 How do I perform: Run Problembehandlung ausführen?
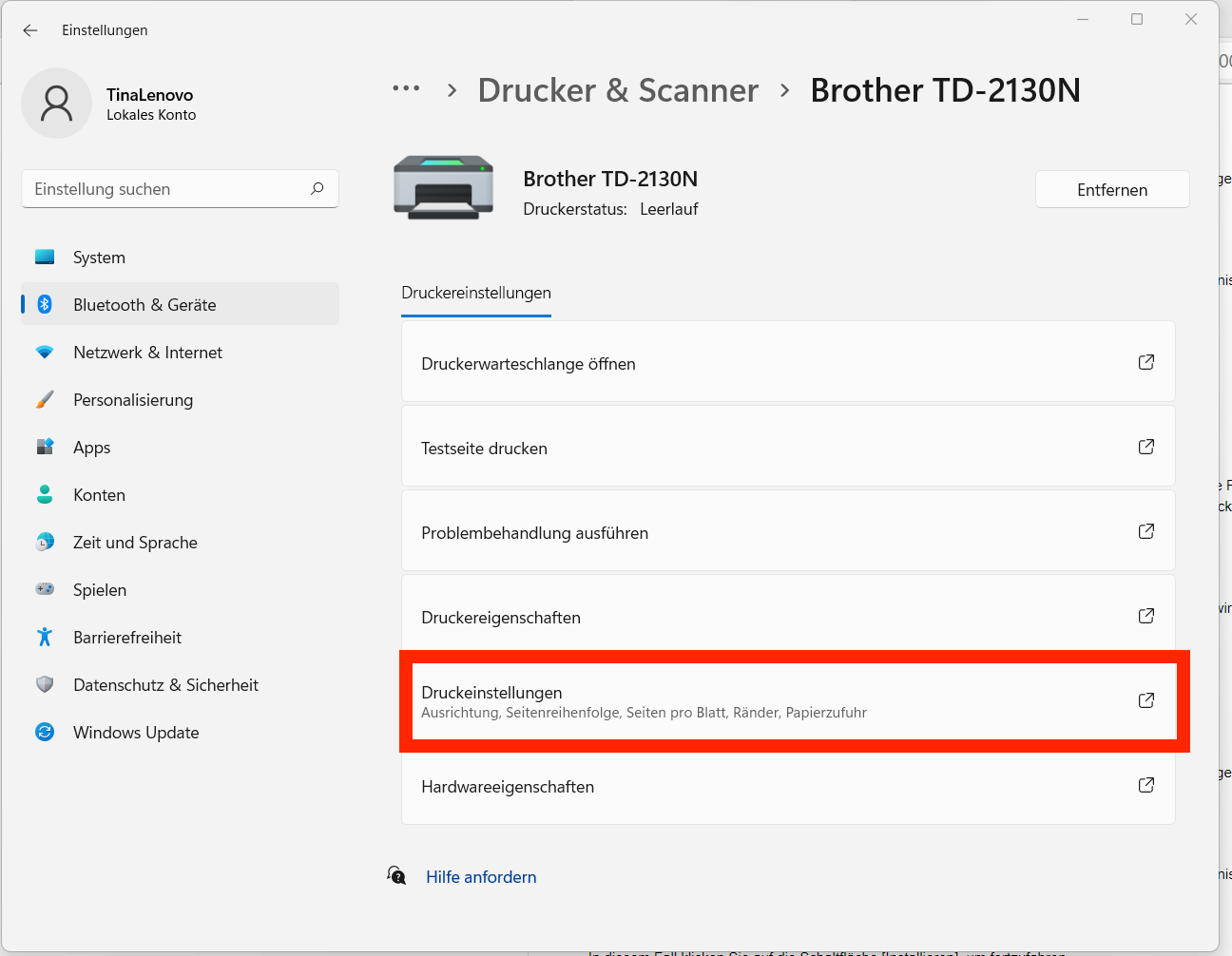[788, 531]
